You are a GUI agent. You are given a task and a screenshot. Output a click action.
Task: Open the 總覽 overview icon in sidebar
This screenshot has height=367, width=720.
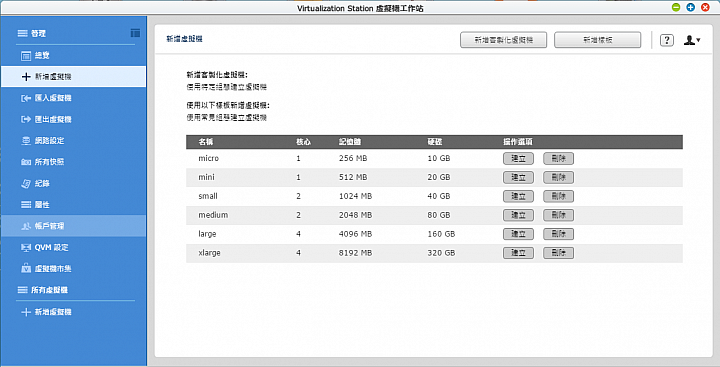26,56
